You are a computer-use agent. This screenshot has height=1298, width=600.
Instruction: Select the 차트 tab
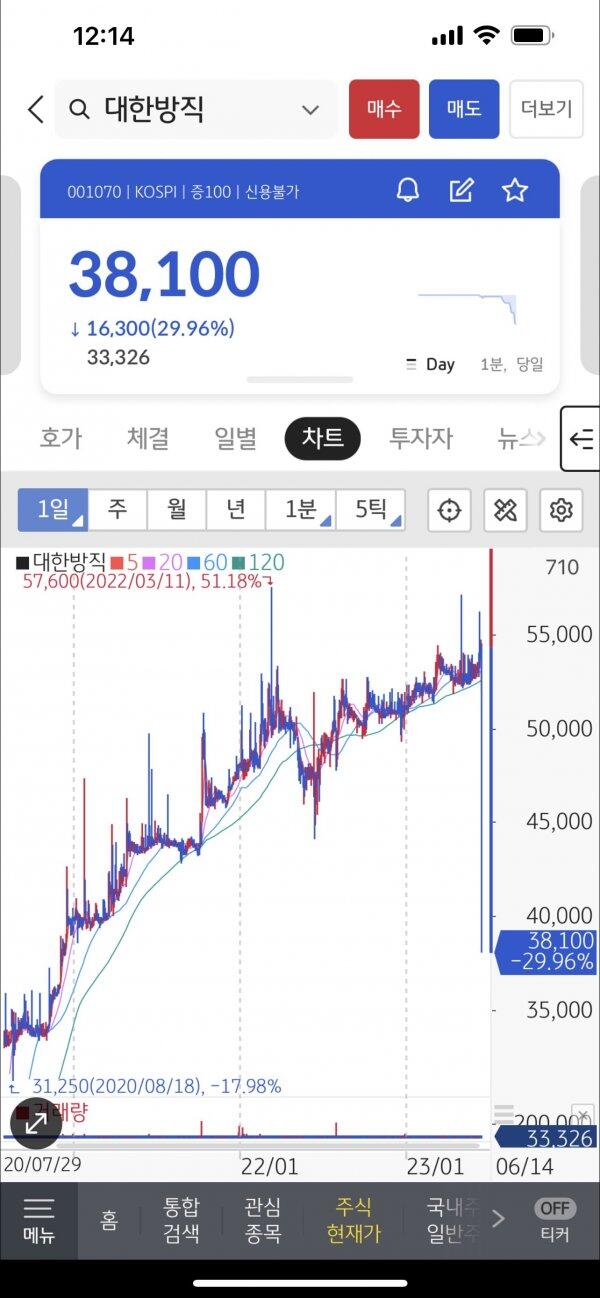pos(322,438)
